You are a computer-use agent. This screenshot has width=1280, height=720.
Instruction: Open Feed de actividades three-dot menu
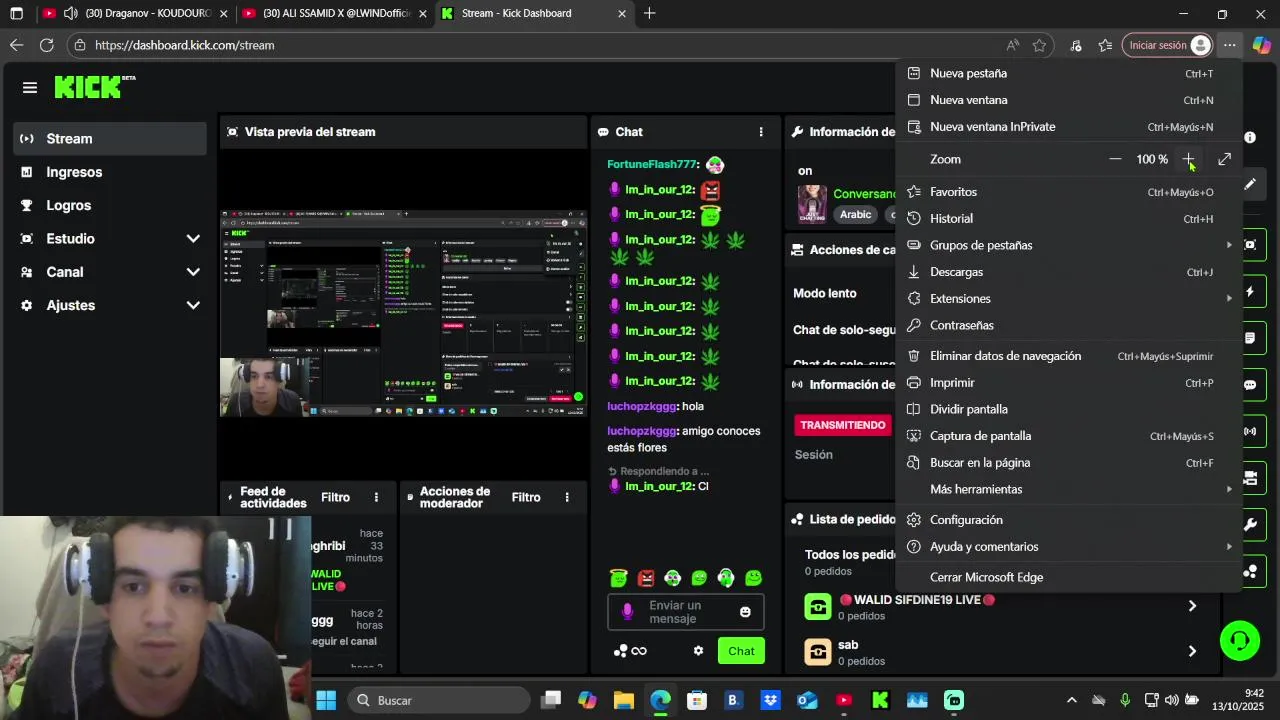point(376,497)
